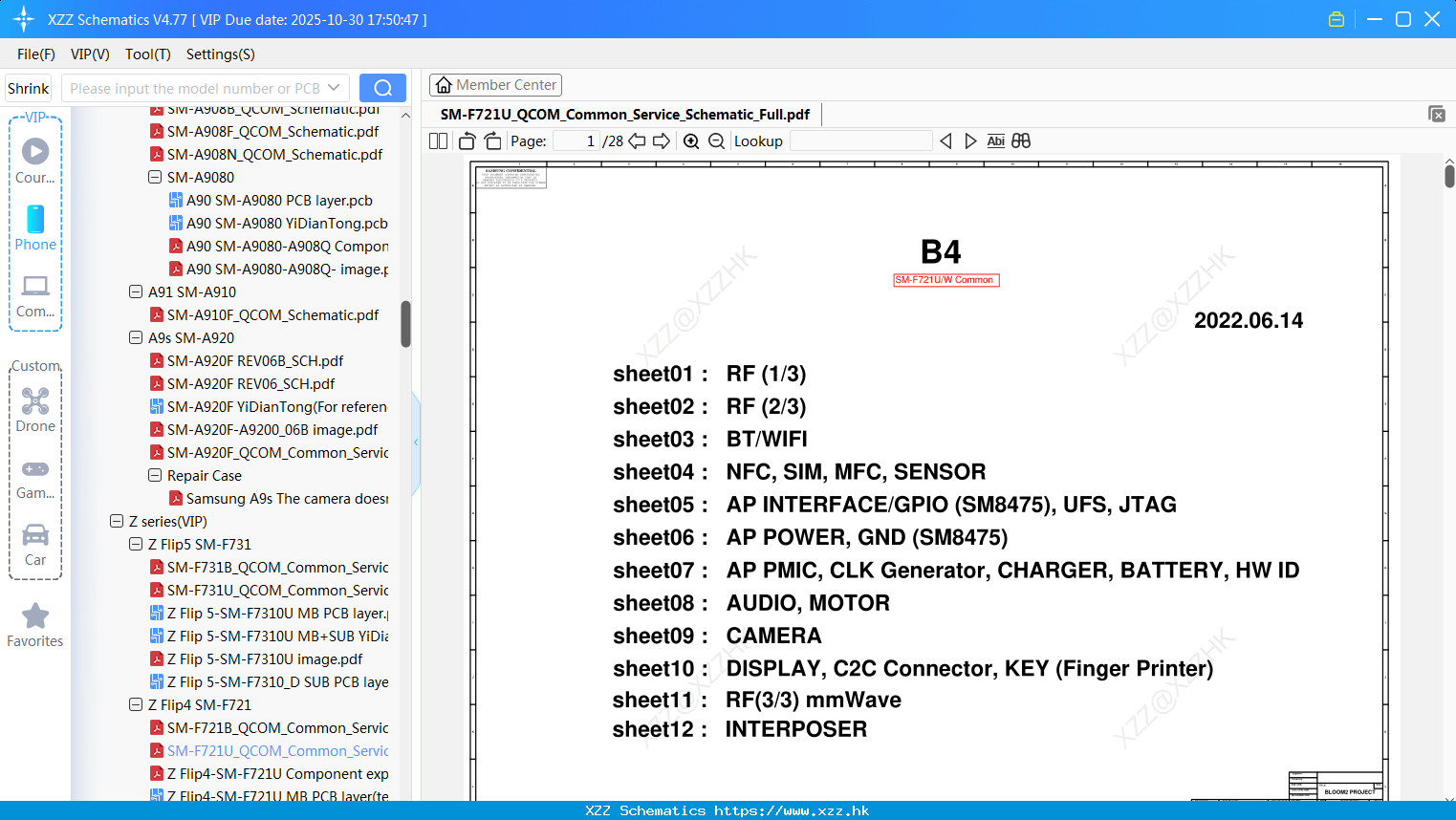
Task: Select the Phone category
Action: coord(35,227)
